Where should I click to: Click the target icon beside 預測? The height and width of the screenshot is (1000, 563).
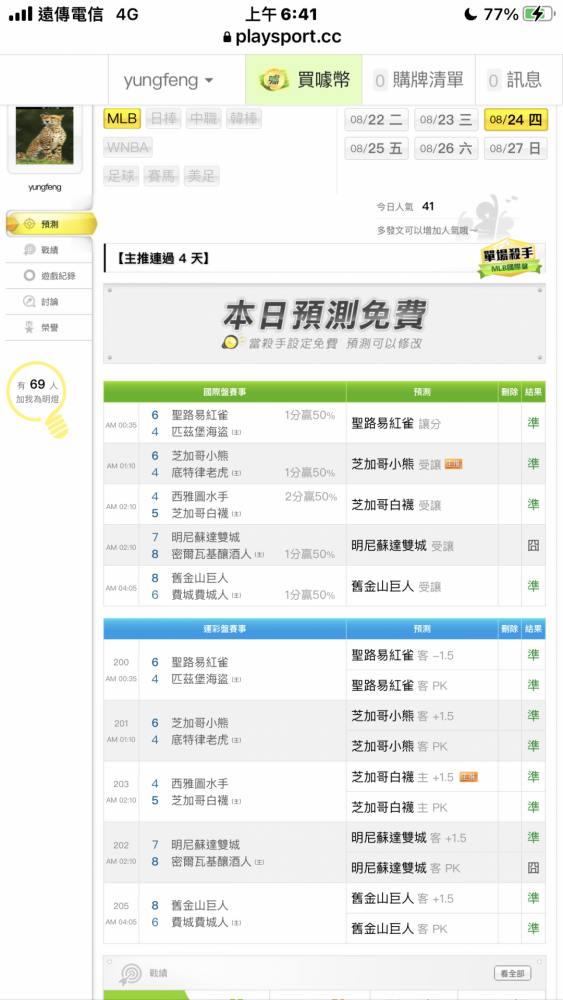(28, 224)
